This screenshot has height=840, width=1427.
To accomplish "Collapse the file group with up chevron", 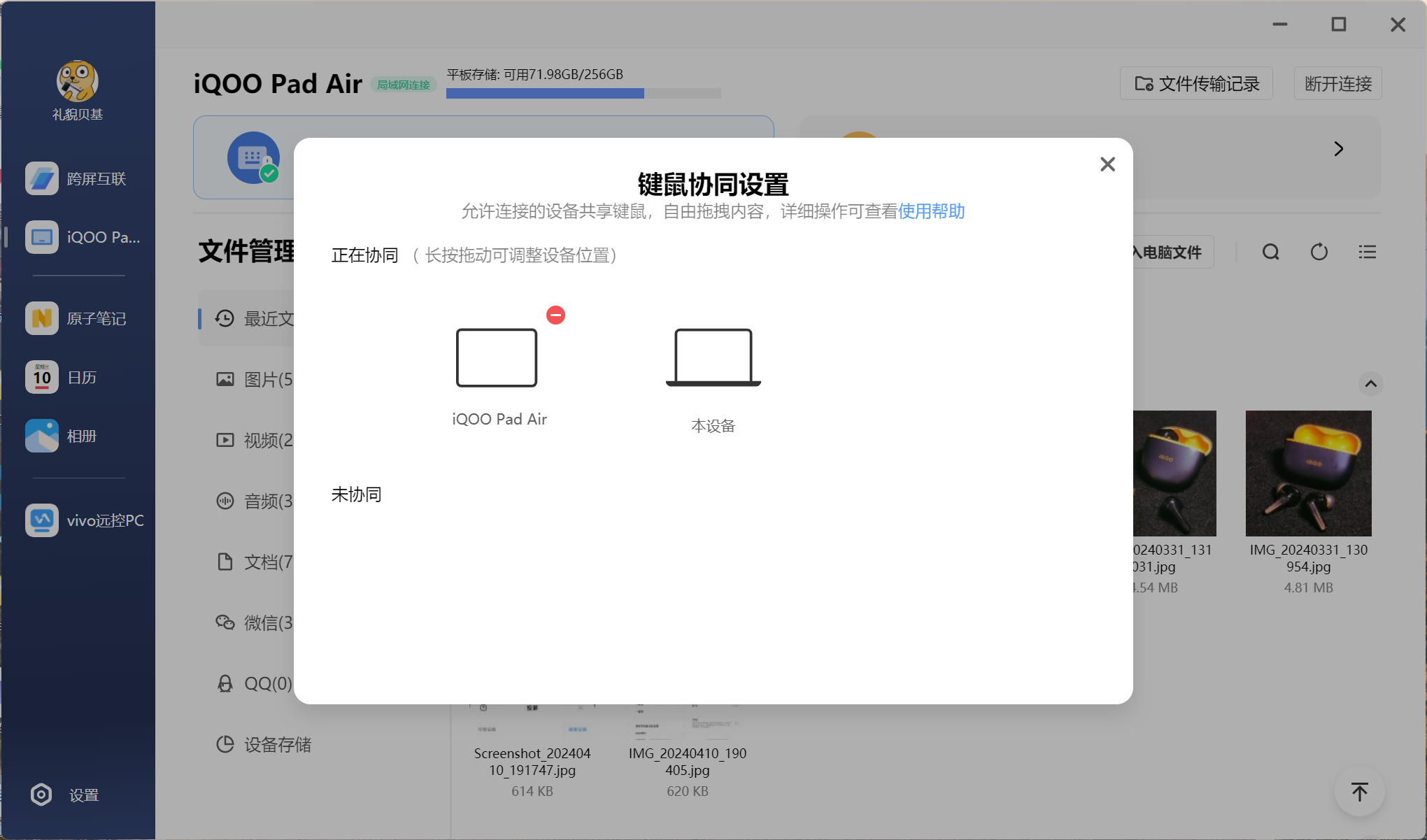I will pyautogui.click(x=1370, y=383).
